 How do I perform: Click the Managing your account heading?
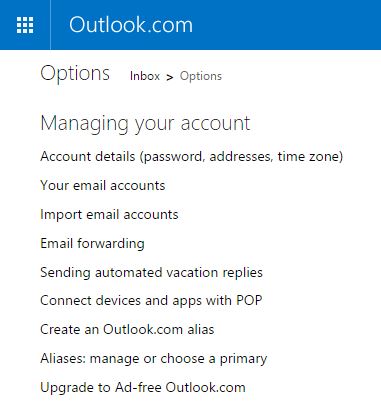(x=145, y=124)
